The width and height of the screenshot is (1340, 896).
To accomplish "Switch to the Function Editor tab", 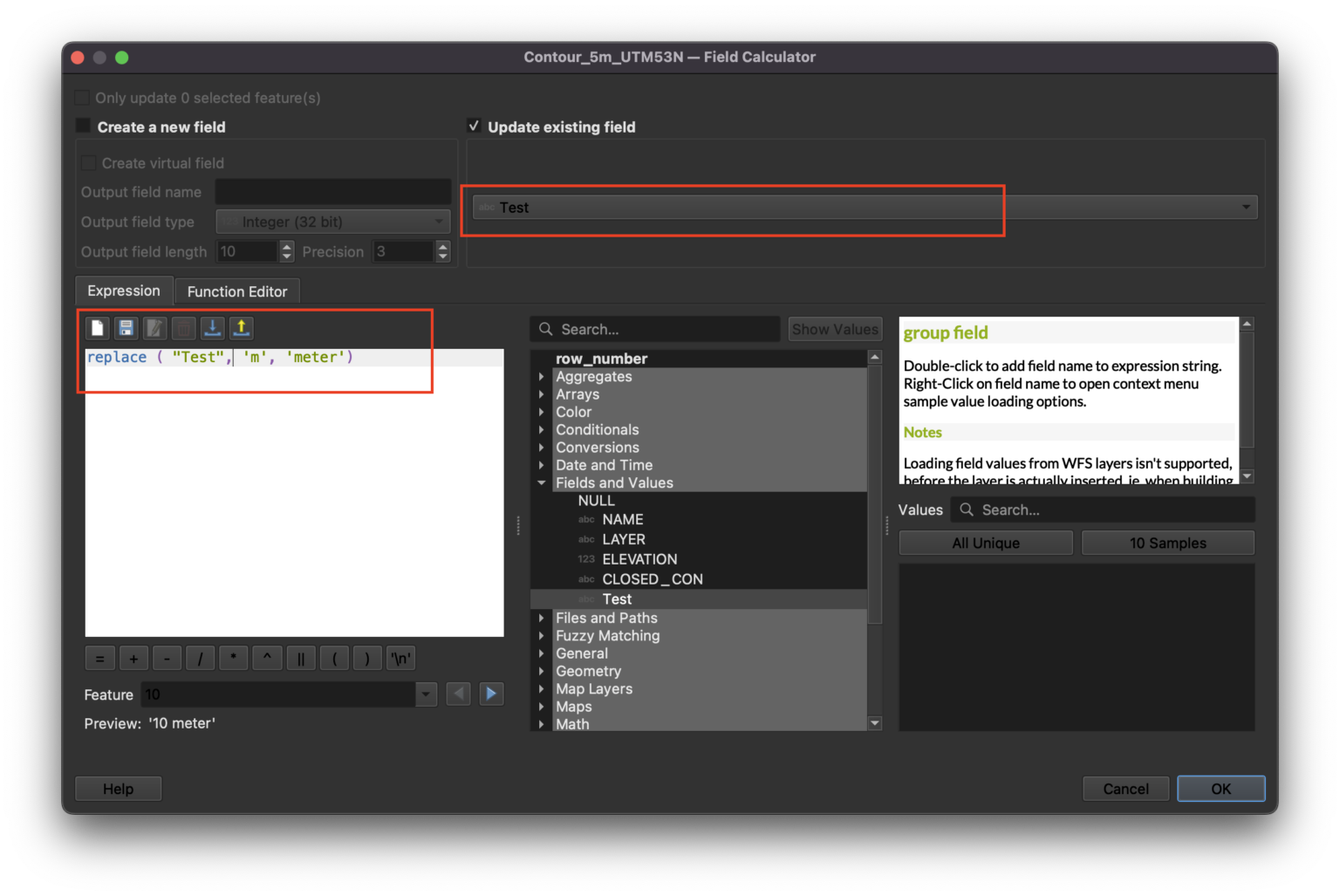I will coord(236,291).
